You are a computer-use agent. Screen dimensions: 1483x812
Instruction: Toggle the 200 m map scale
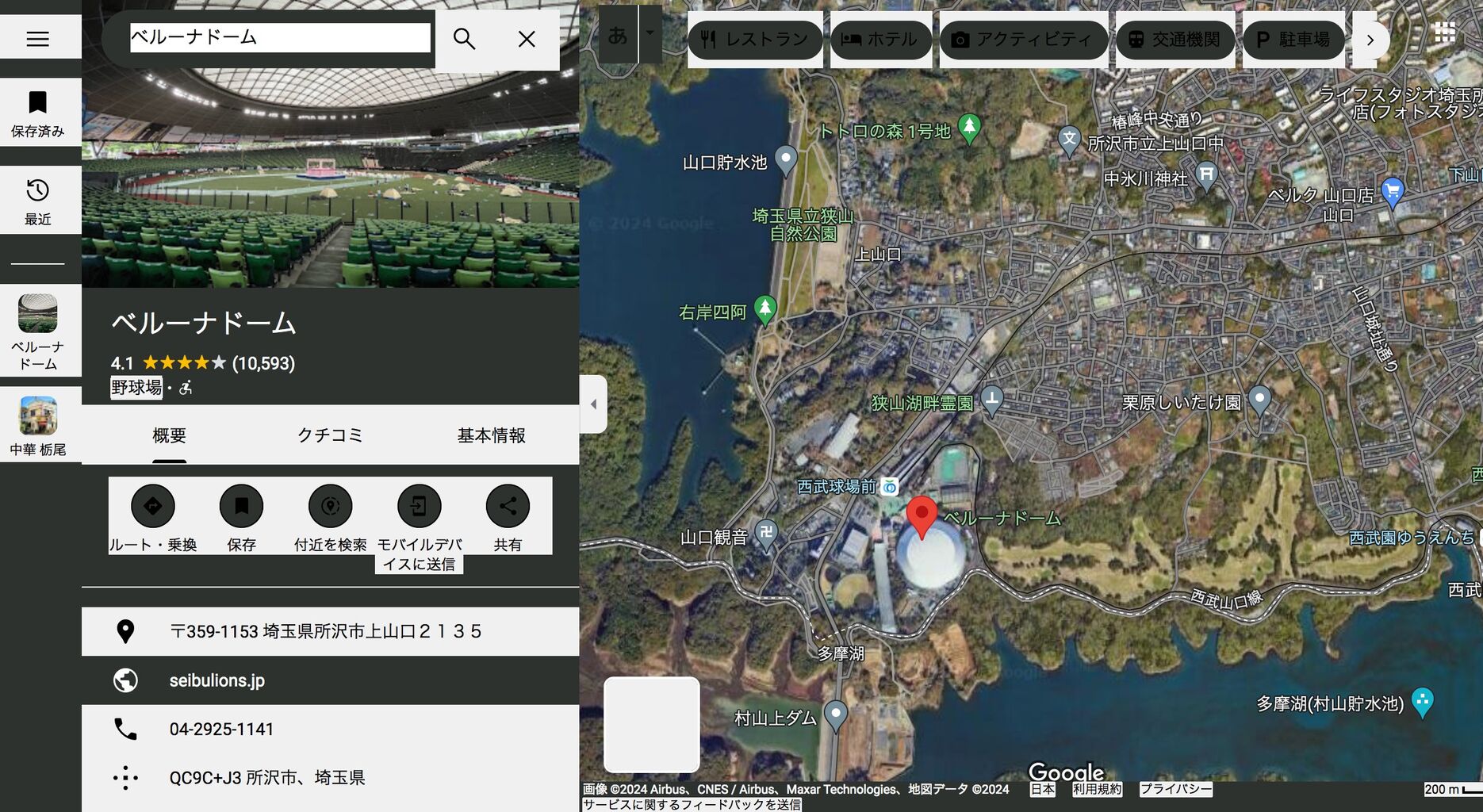tap(1453, 790)
